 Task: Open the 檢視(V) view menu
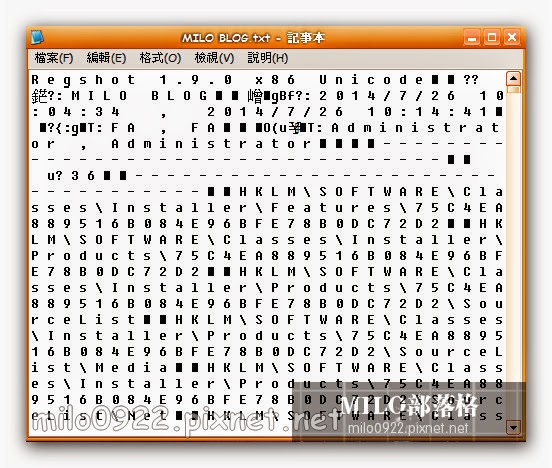[x=214, y=58]
